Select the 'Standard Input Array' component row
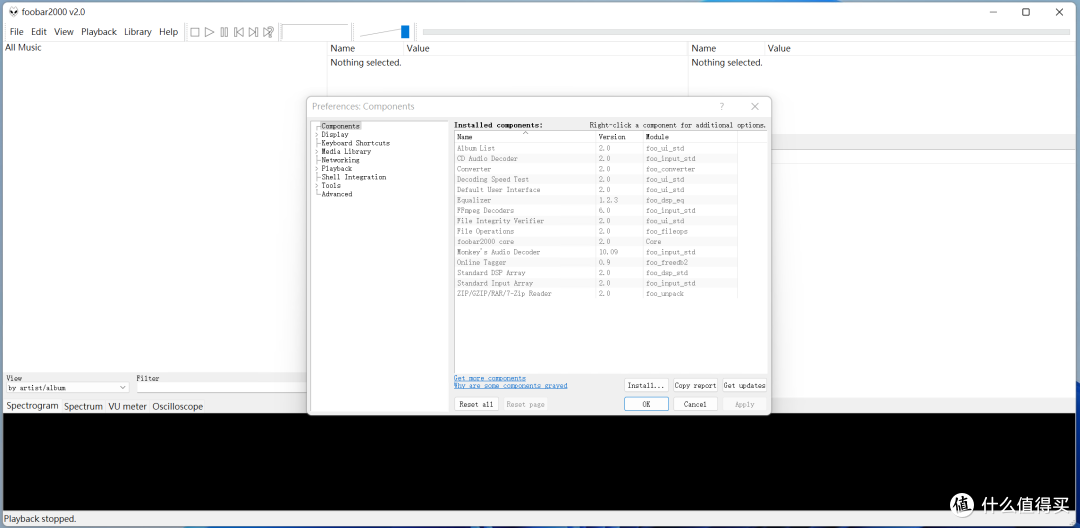Screen dimensions: 1080x528 596,283
